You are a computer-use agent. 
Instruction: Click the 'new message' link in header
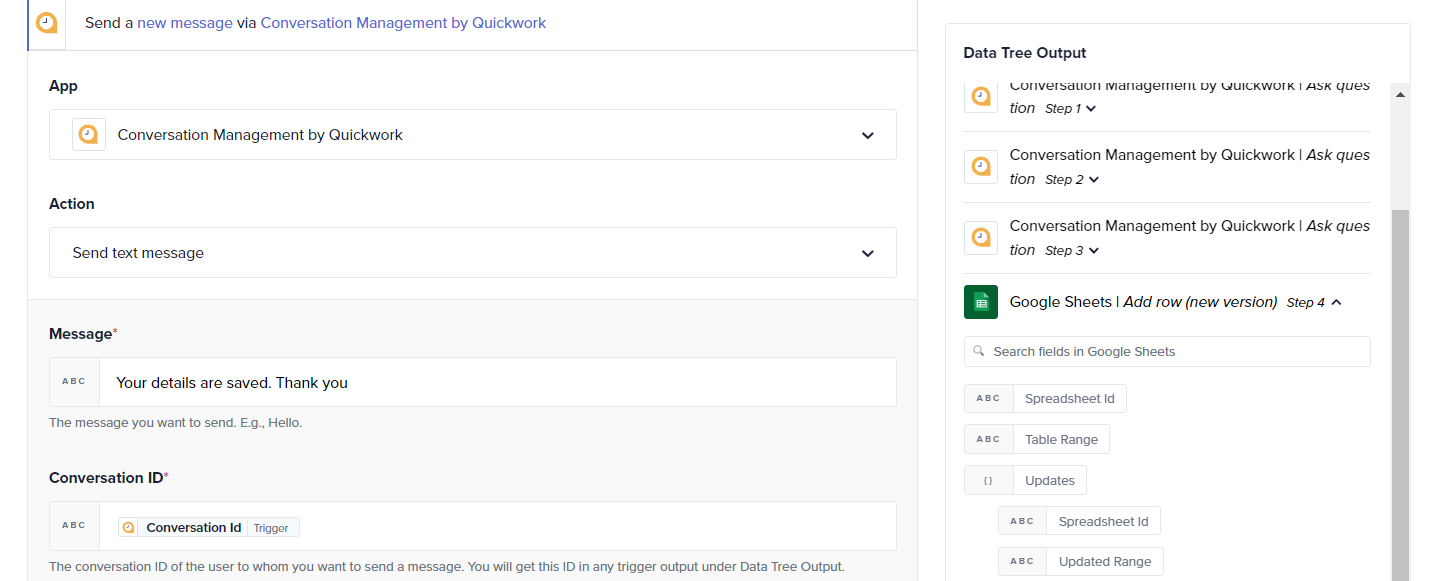tap(185, 22)
